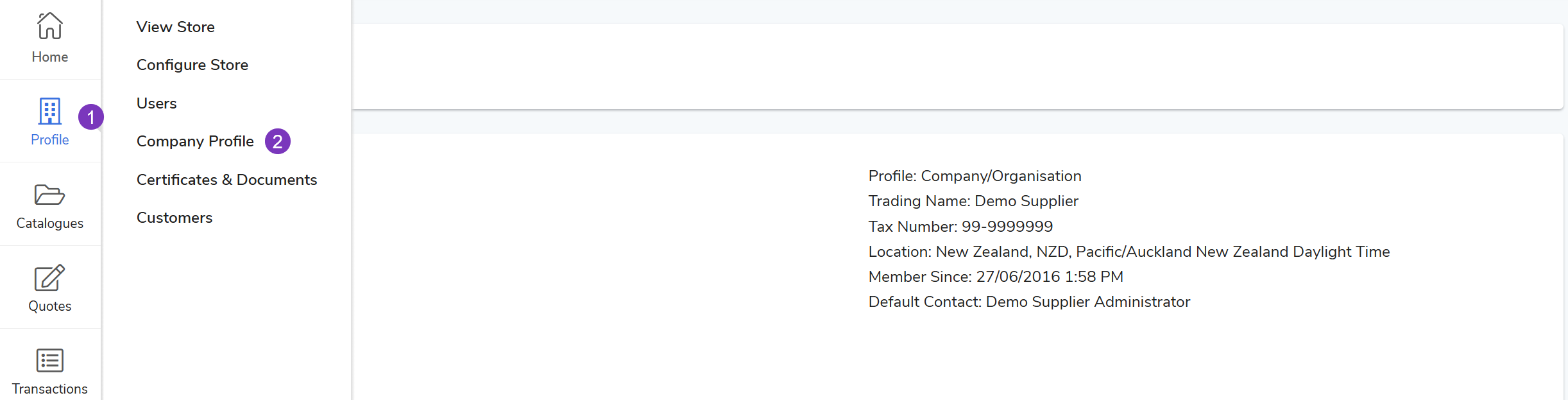Viewport: 1568px width, 400px height.
Task: Click the Member Since date line
Action: pos(996,277)
